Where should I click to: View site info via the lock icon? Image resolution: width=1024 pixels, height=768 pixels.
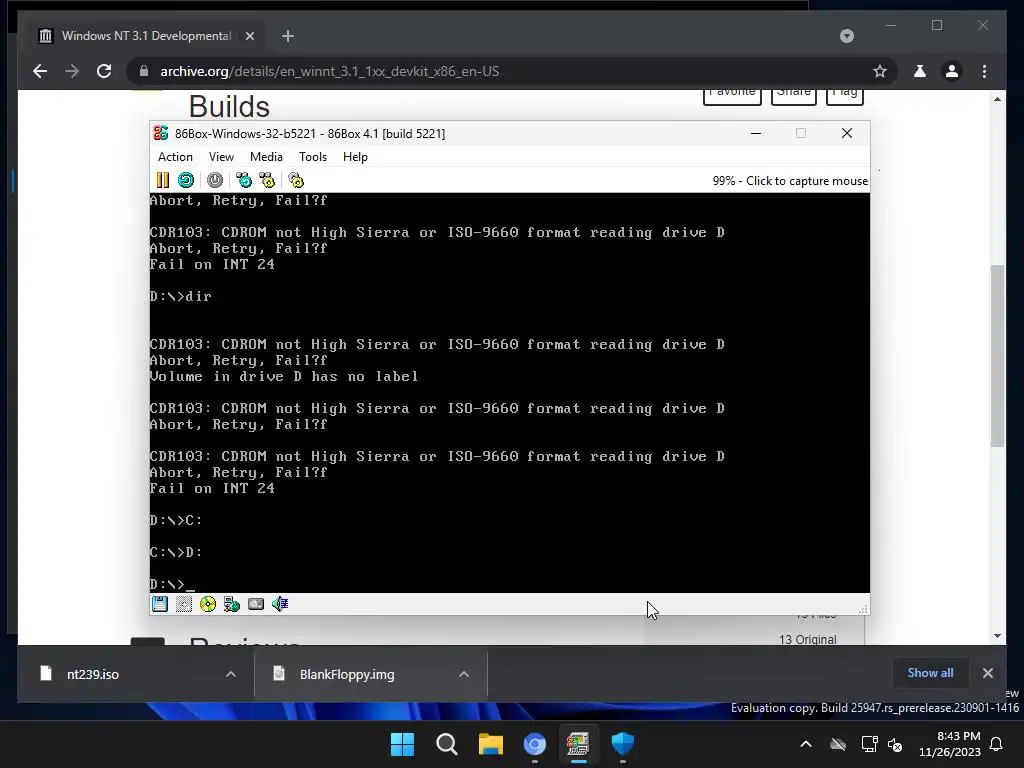[144, 71]
